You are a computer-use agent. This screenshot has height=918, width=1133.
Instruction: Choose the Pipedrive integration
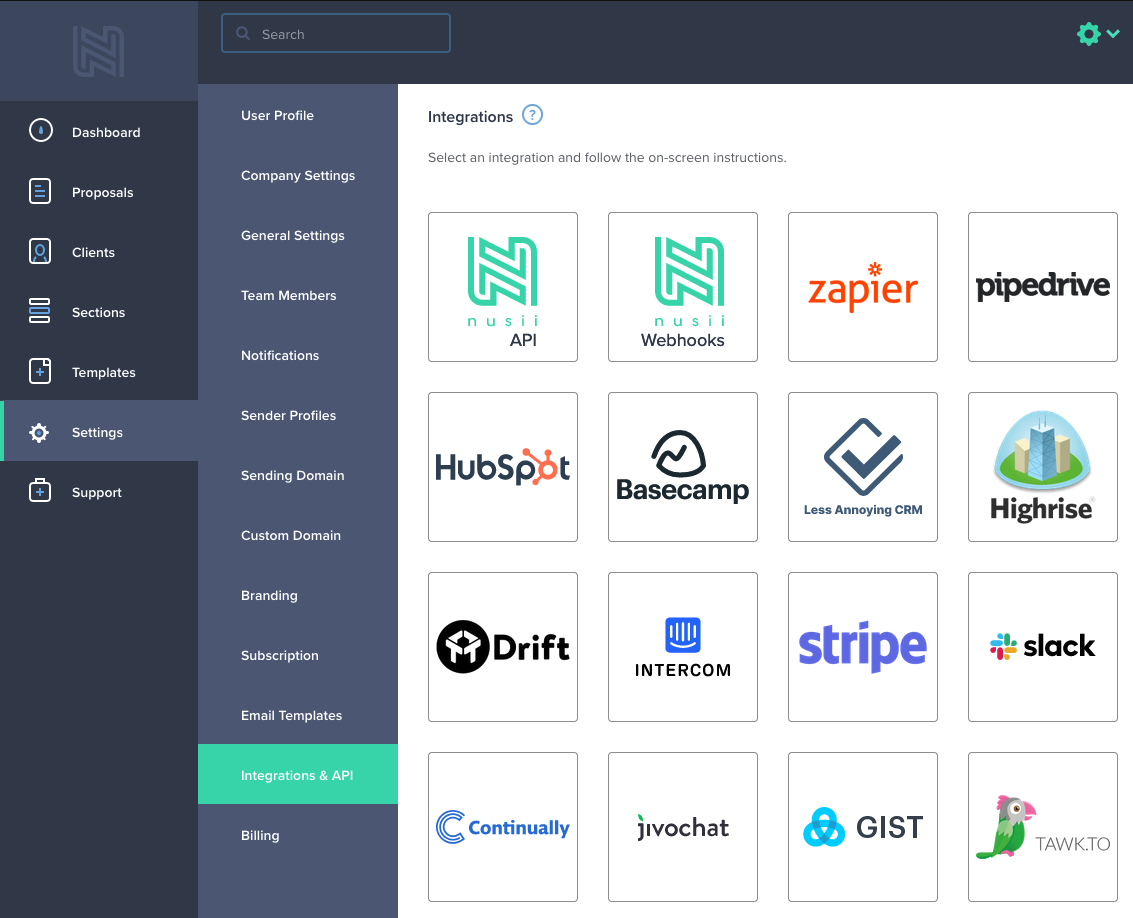[1043, 287]
